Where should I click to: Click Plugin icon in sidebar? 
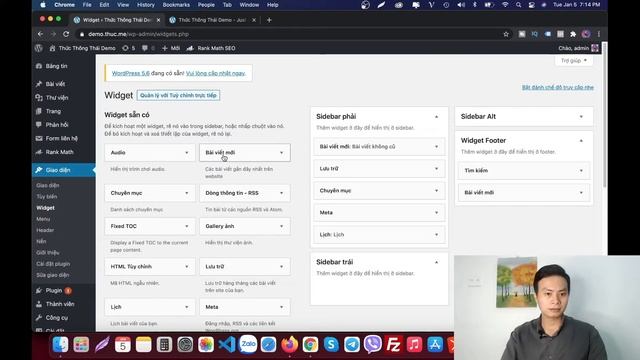39,290
